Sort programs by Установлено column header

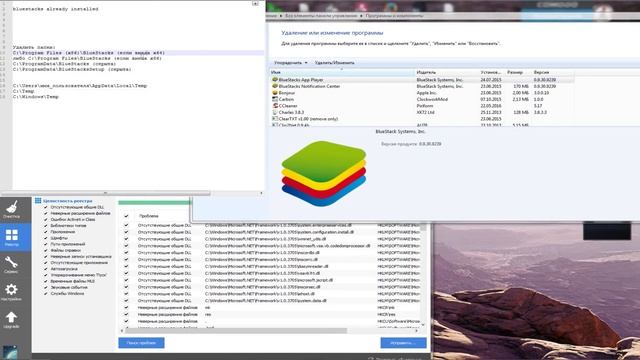pyautogui.click(x=491, y=72)
